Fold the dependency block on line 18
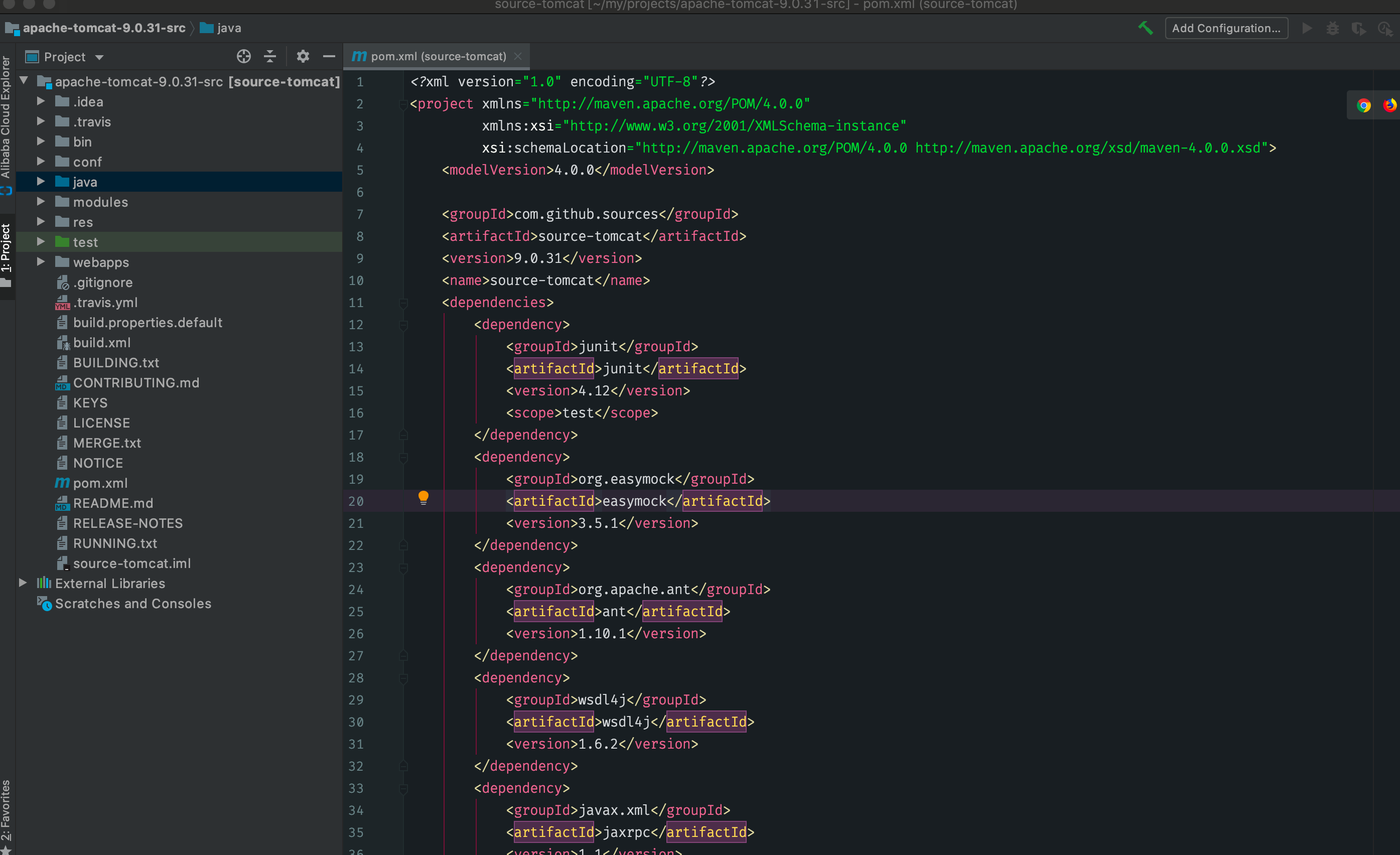 [403, 457]
